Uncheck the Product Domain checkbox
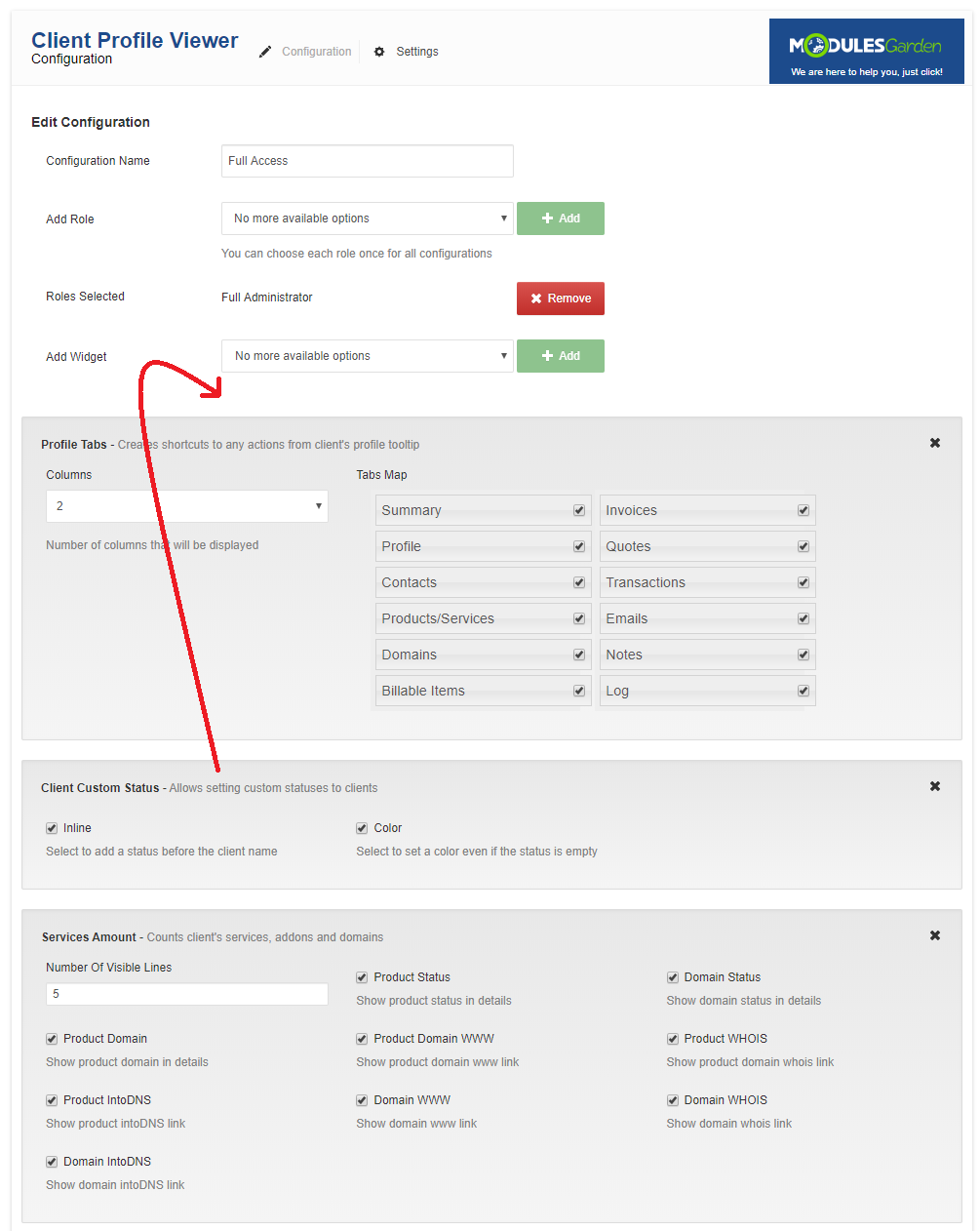Screen dimensions: 980x1231 [52, 1039]
